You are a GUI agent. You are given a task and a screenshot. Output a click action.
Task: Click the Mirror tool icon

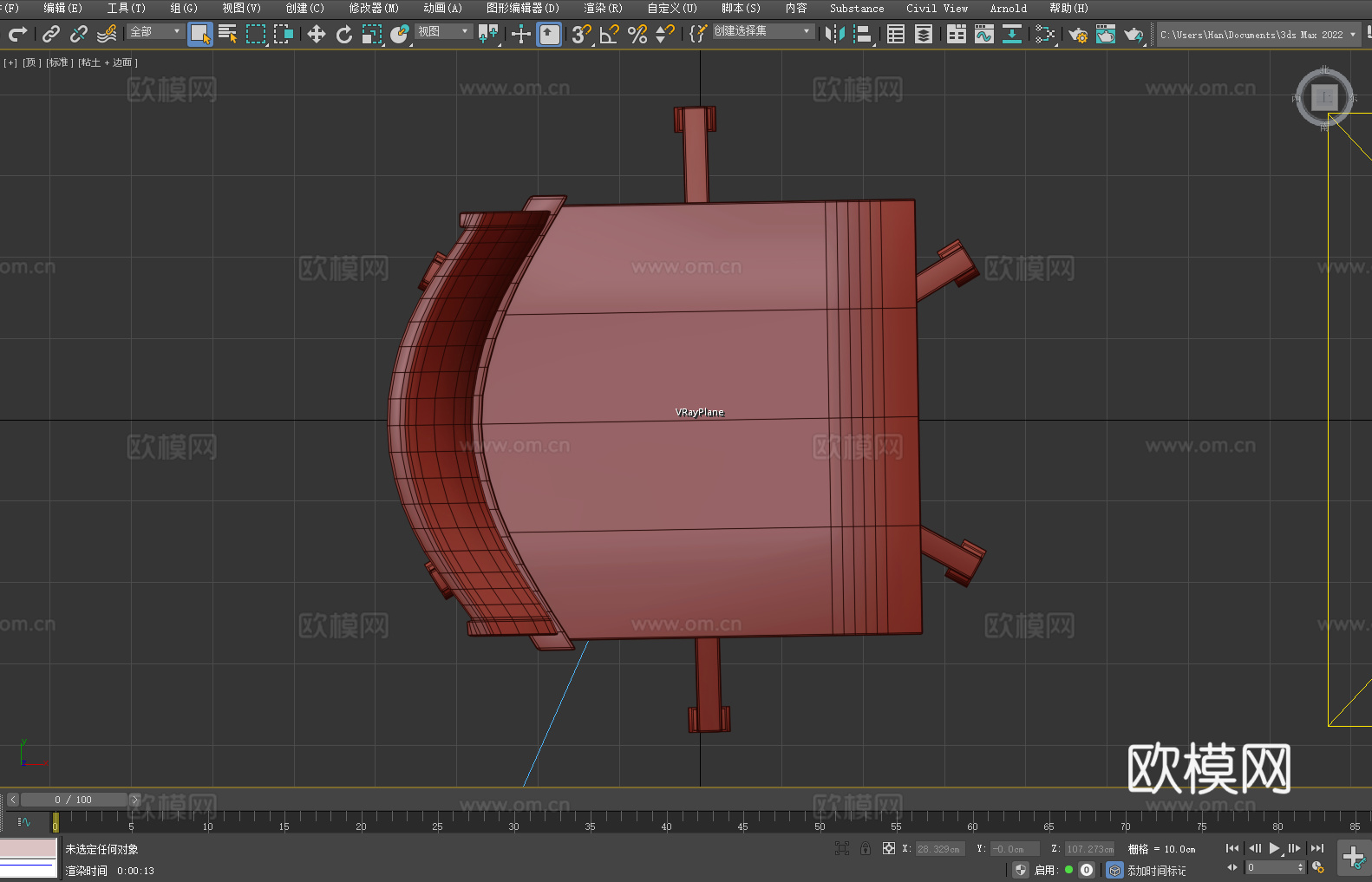pyautogui.click(x=835, y=34)
